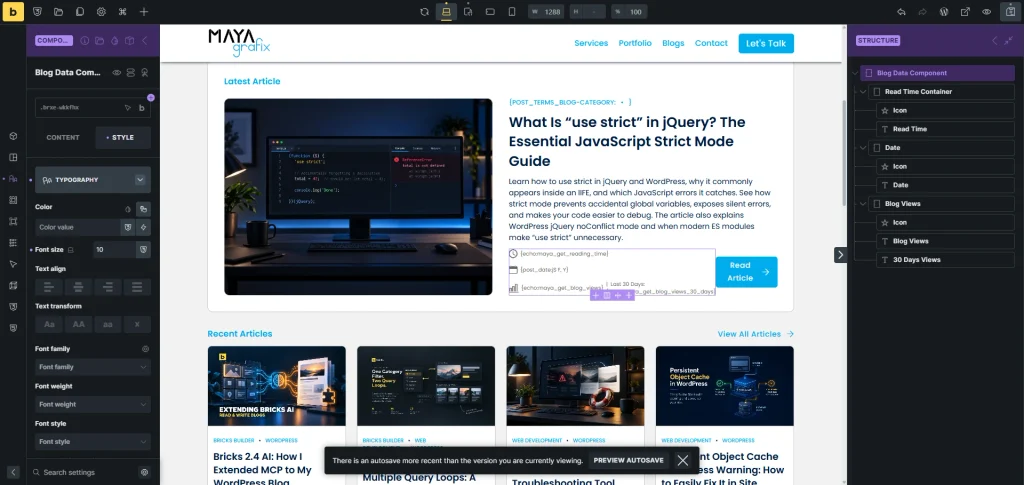Open the CSS3 shield icon in top toolbar
The width and height of the screenshot is (1024, 485).
(x=37, y=12)
